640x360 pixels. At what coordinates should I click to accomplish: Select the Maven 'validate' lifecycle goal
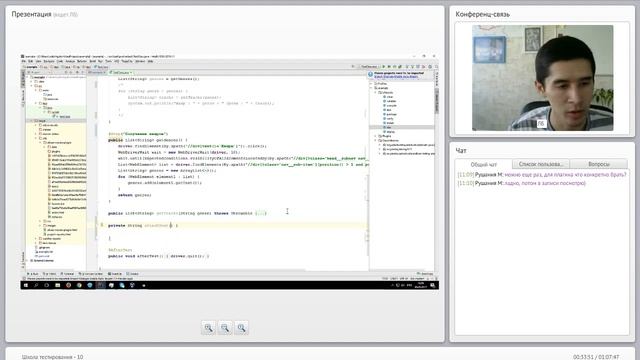391,101
